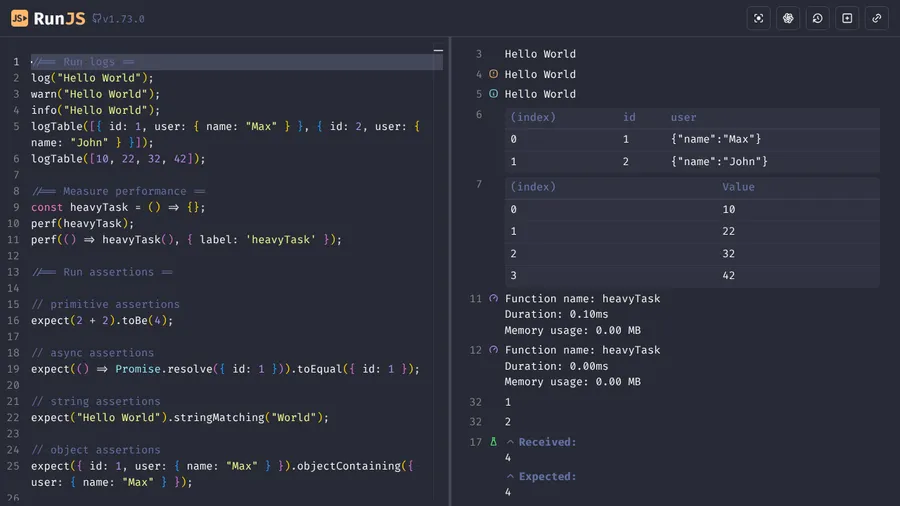Click the 'Run assertions' comment line
900x506 pixels.
(102, 272)
